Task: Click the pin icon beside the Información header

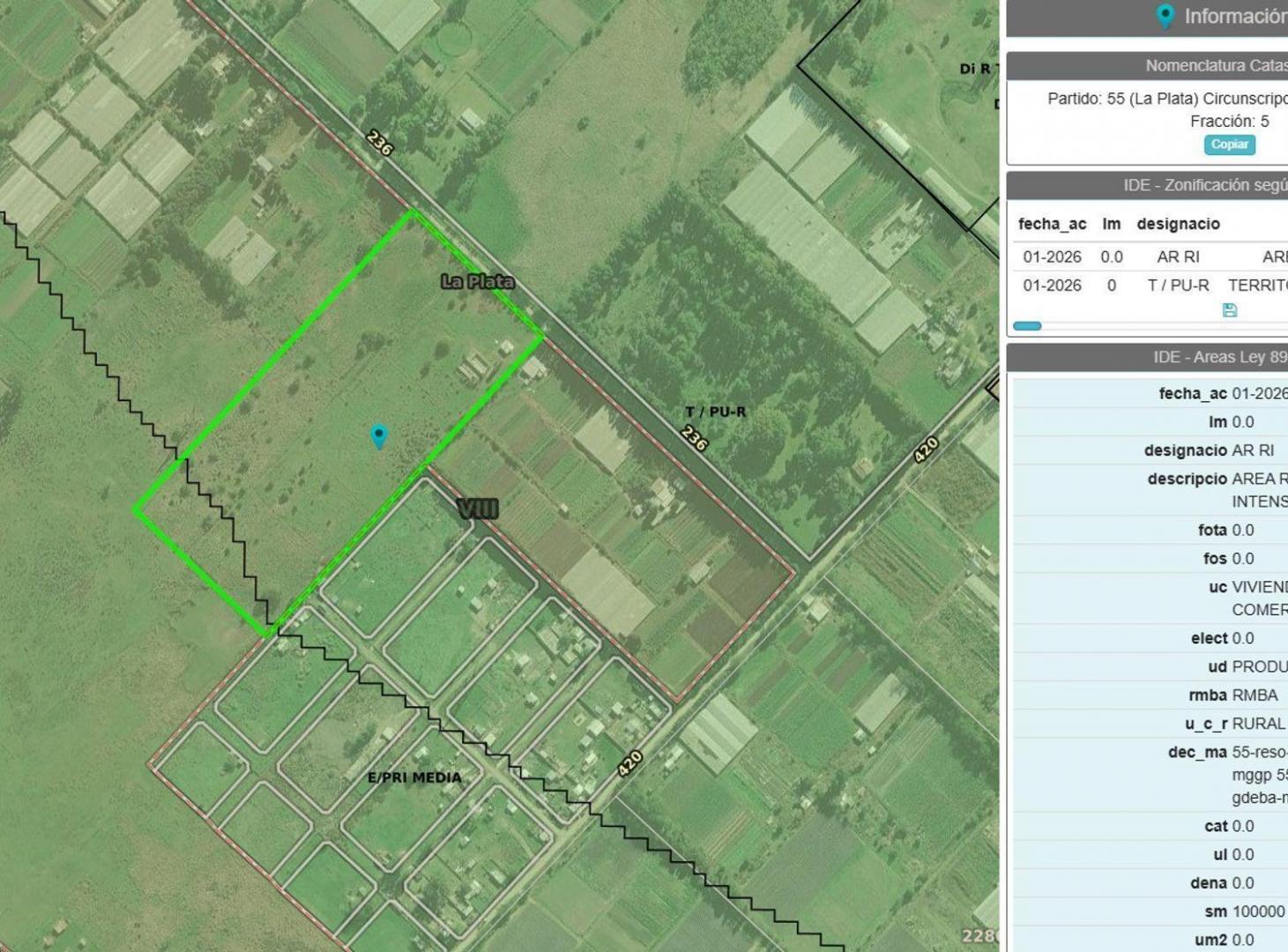Action: point(1165,16)
